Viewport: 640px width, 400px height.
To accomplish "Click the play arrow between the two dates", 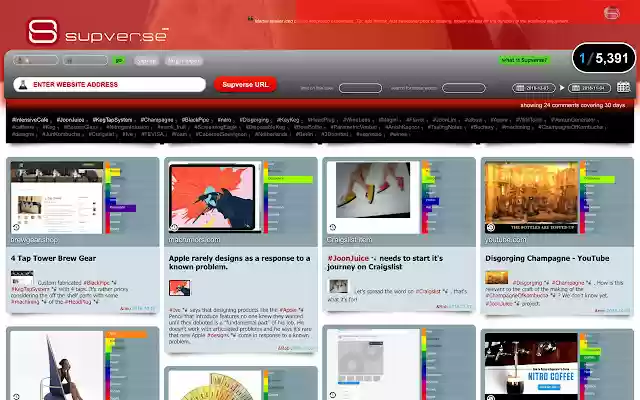I will [x=562, y=88].
